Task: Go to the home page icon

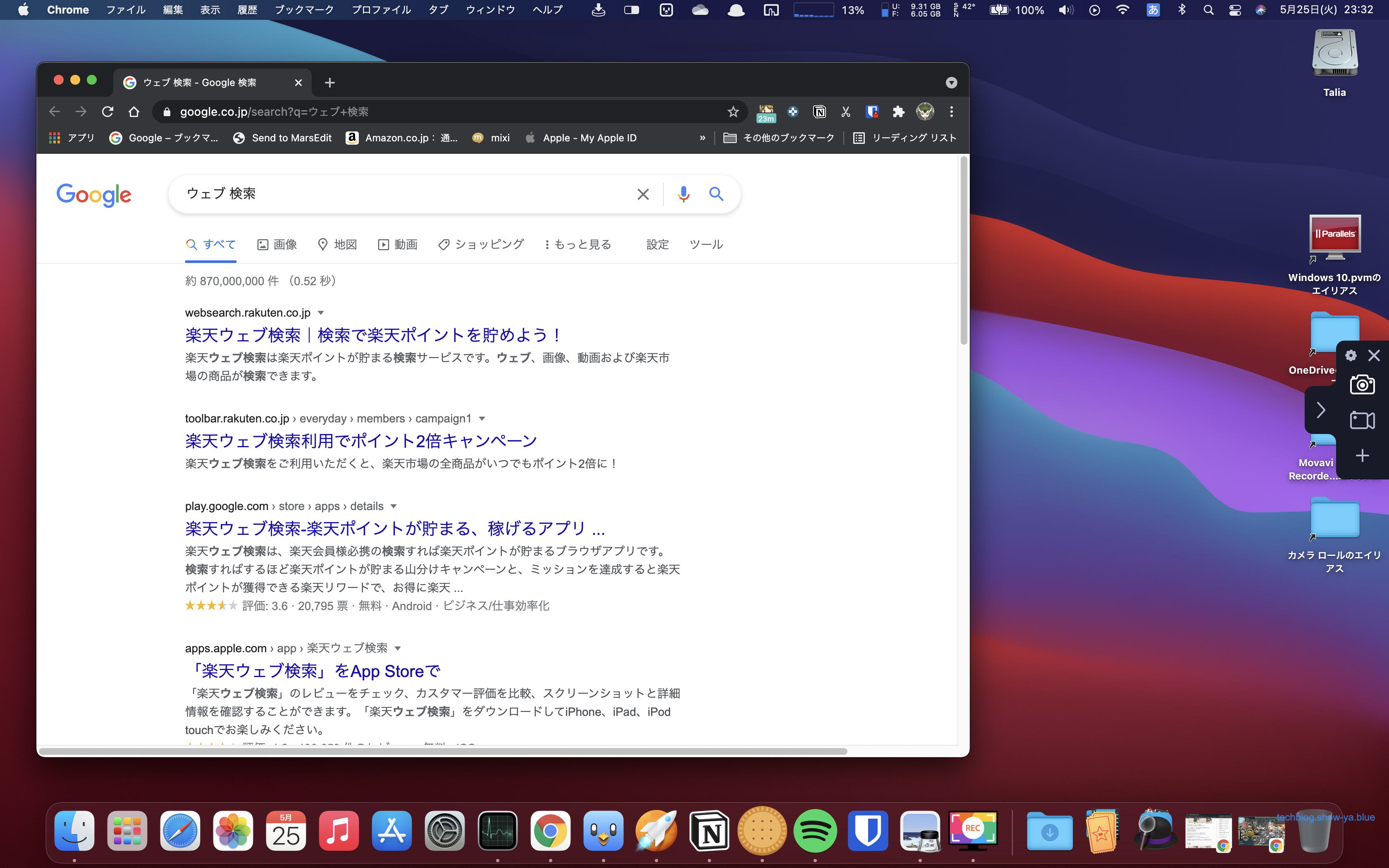Action: click(x=134, y=112)
